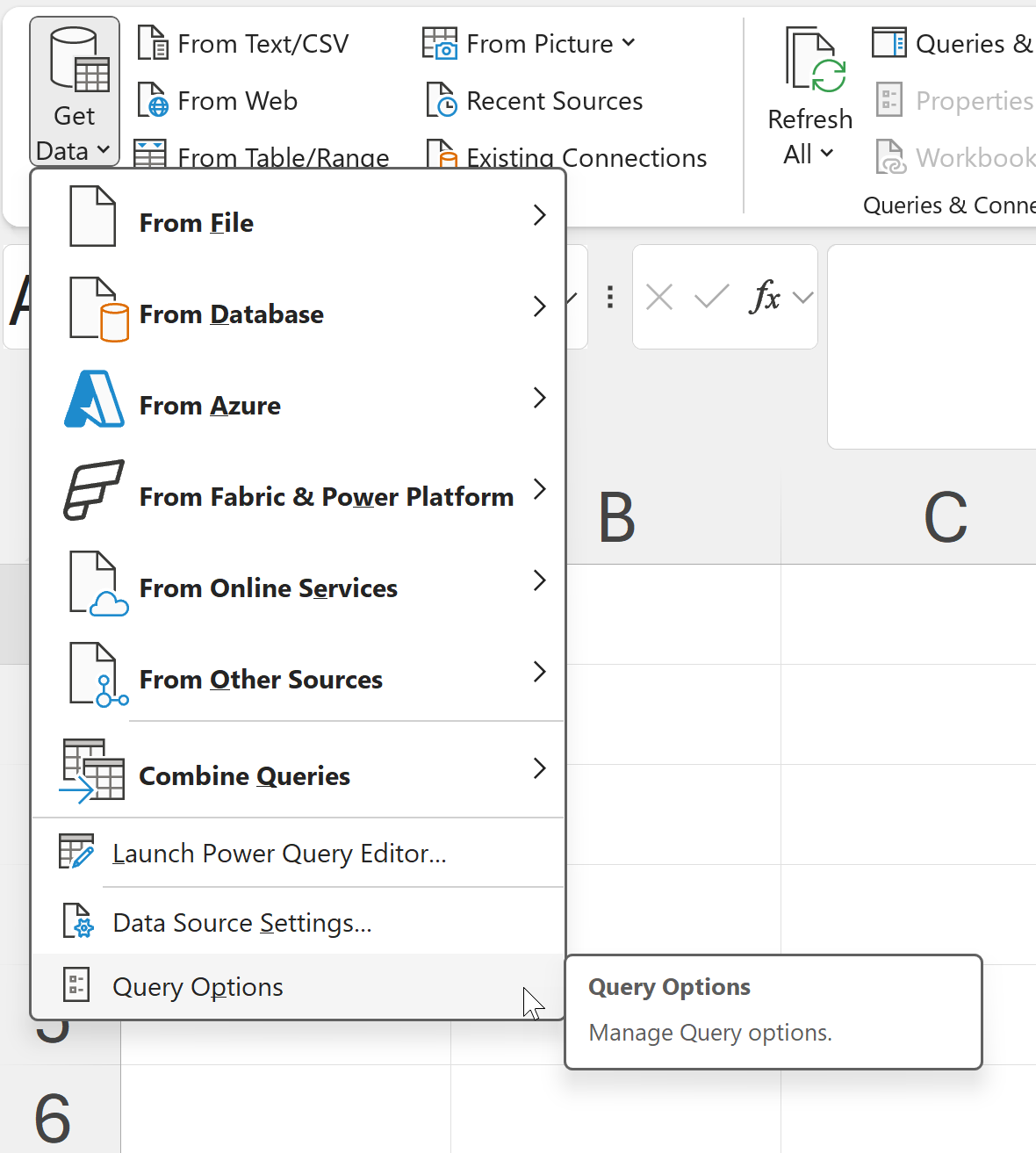Click the Query Options list icon

click(76, 985)
